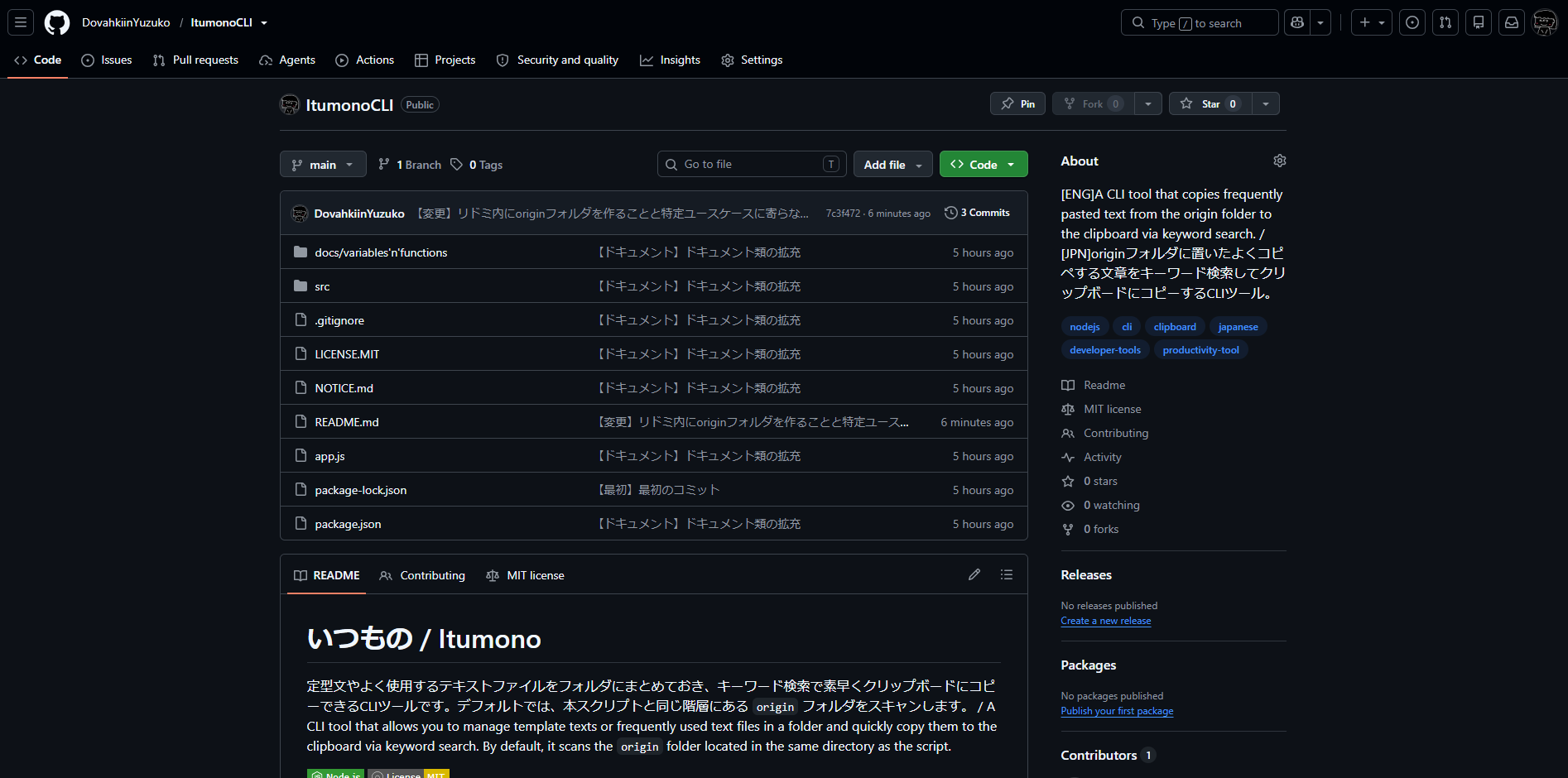1568x778 pixels.
Task: Click the Go to file search field
Action: pos(752,164)
